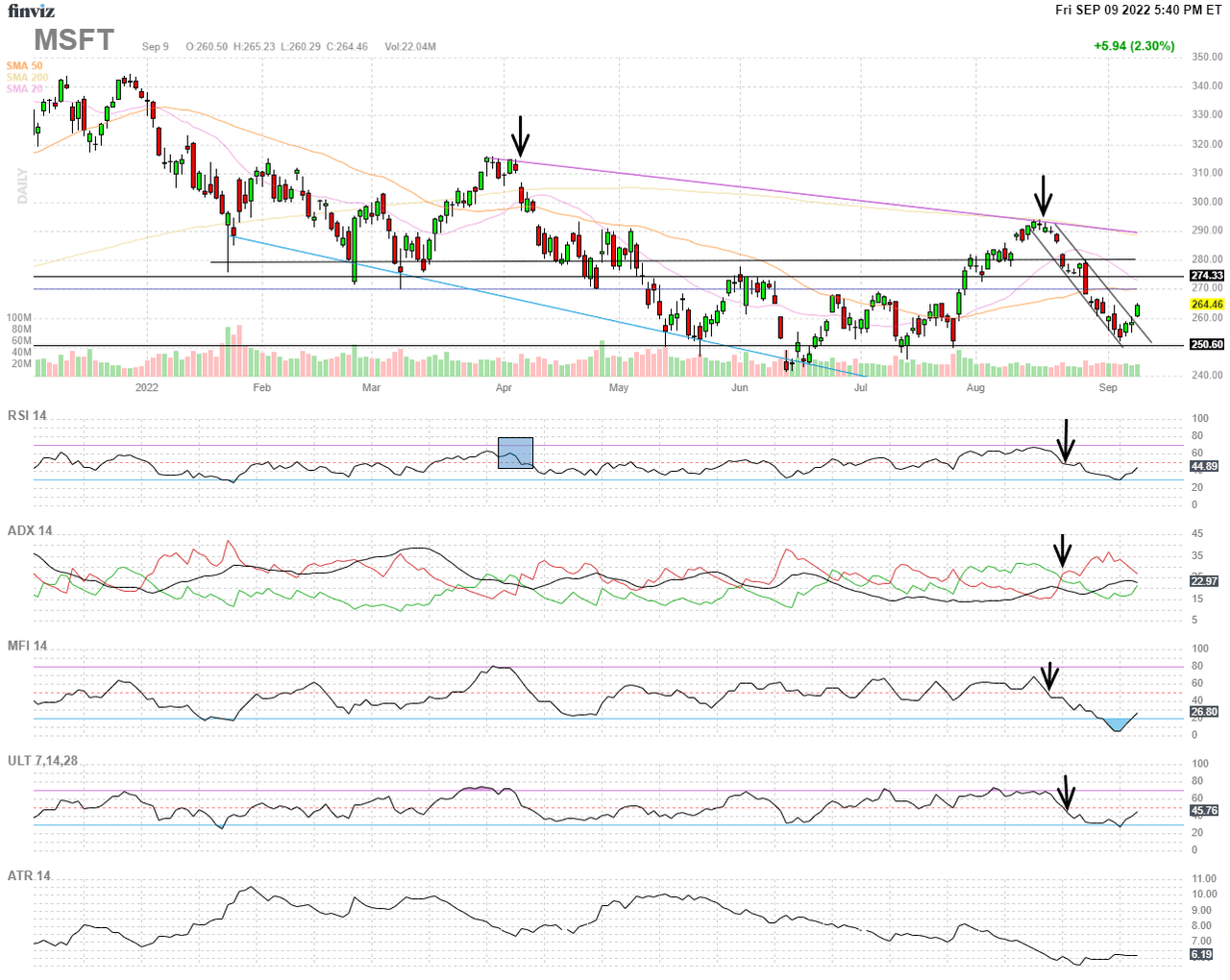Click the ULT 7,14,28 indicator label

pos(42,761)
